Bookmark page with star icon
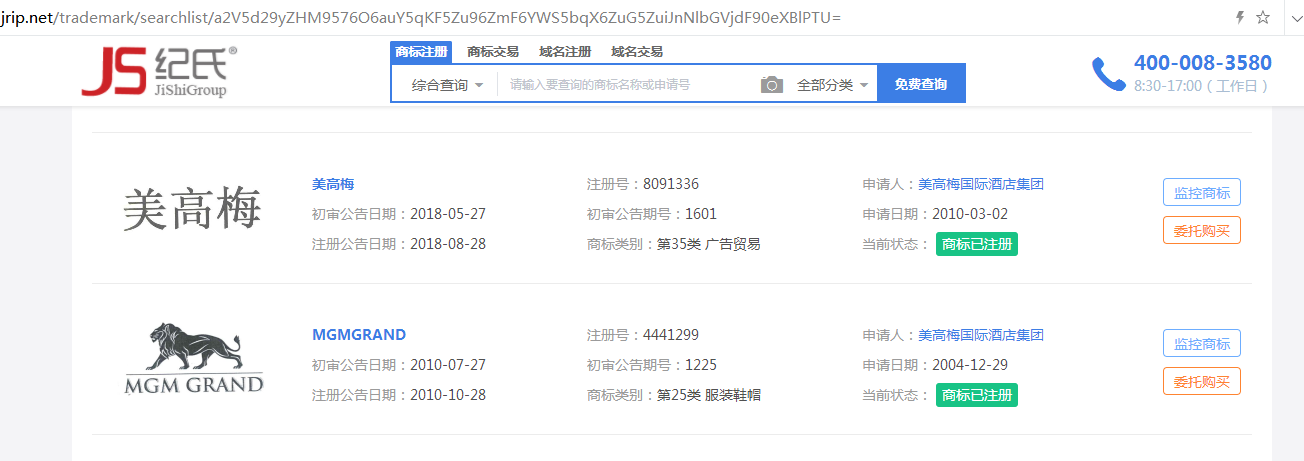Viewport: 1304px width, 461px height. (1263, 18)
